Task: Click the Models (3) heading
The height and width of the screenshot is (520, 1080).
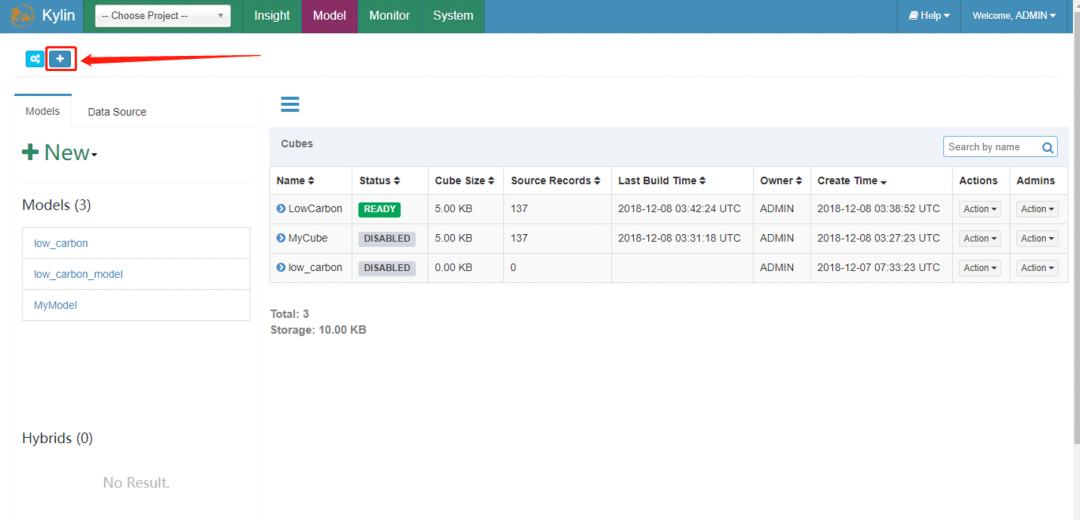Action: (x=56, y=205)
